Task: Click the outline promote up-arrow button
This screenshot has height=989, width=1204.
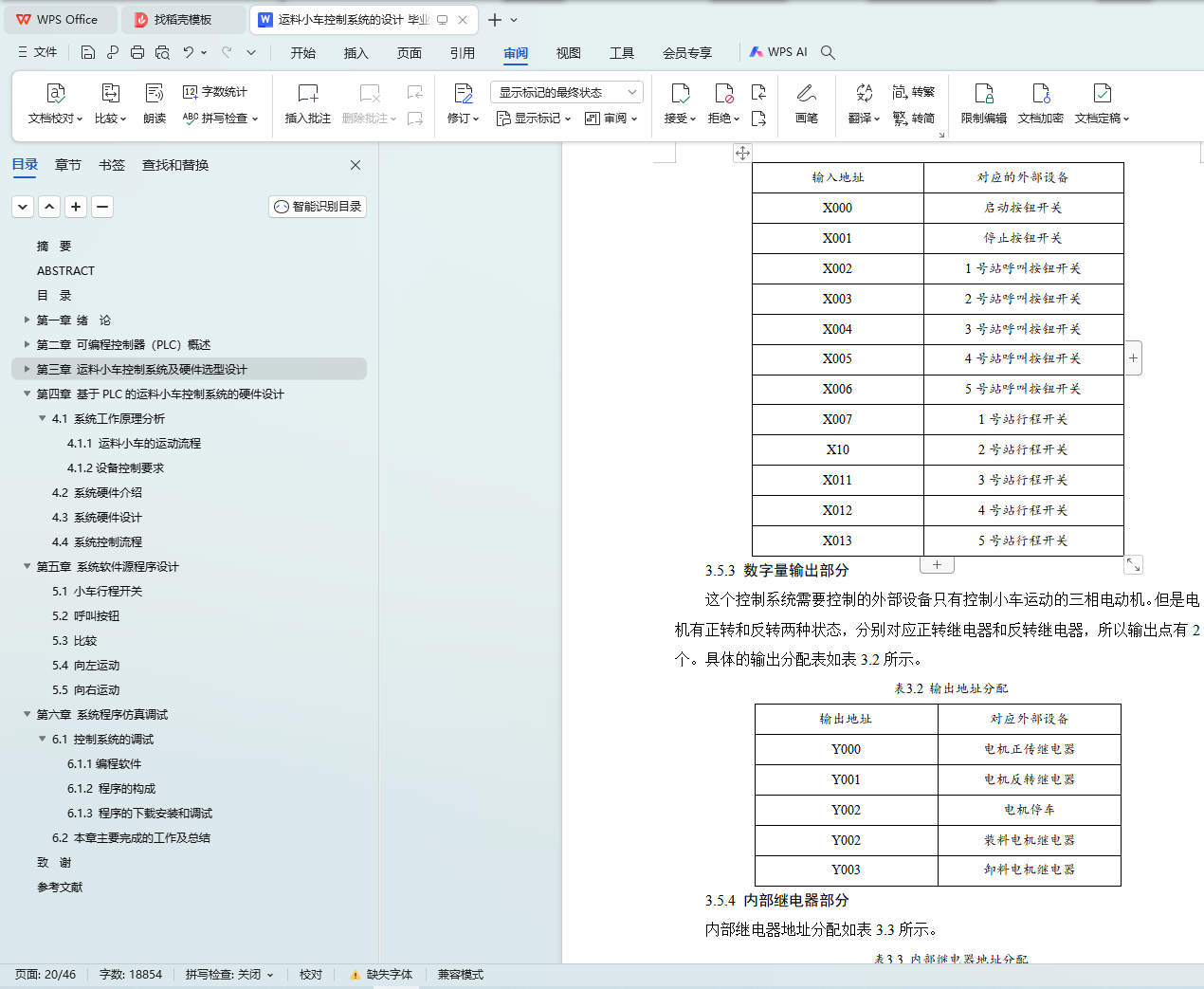Action: click(x=49, y=207)
